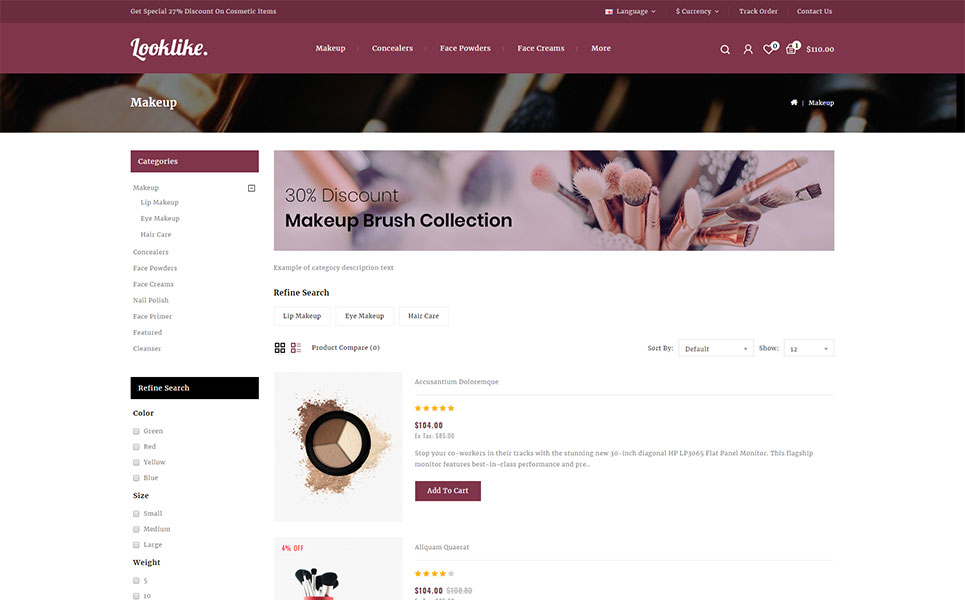The image size is (965, 600).
Task: Open the Face Powders menu
Action: [465, 48]
